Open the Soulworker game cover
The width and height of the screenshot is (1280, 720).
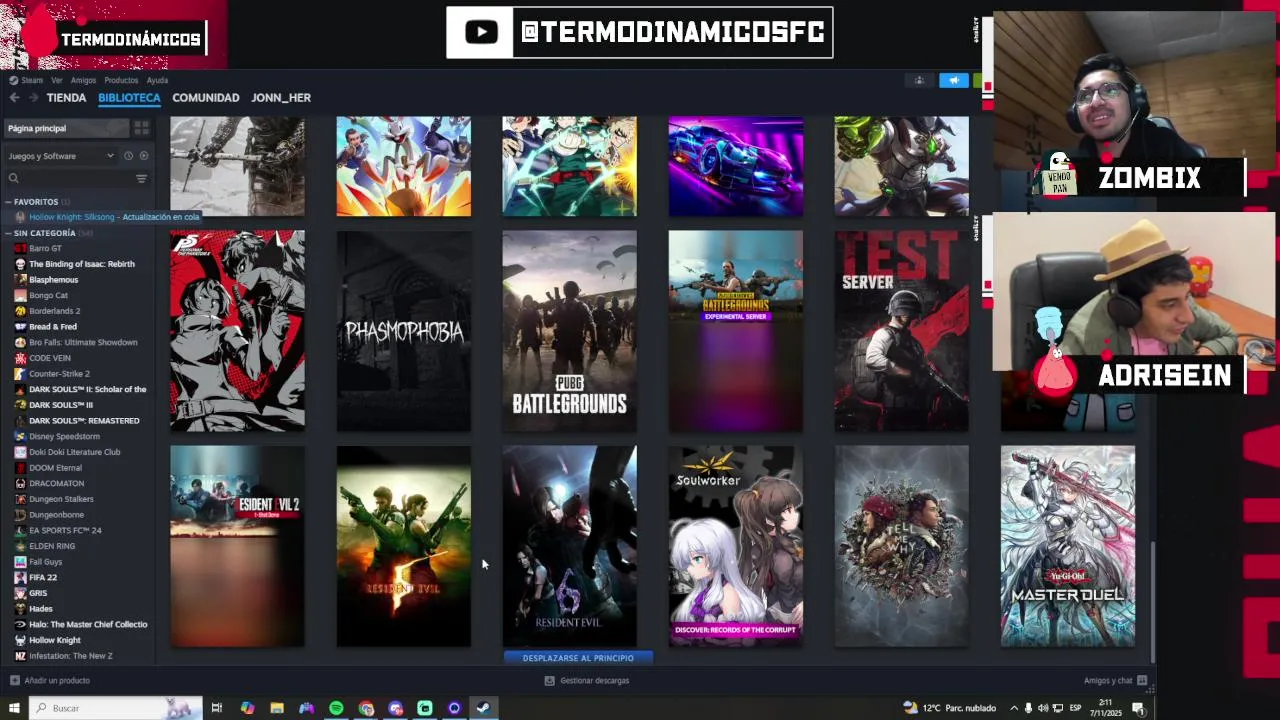(735, 546)
